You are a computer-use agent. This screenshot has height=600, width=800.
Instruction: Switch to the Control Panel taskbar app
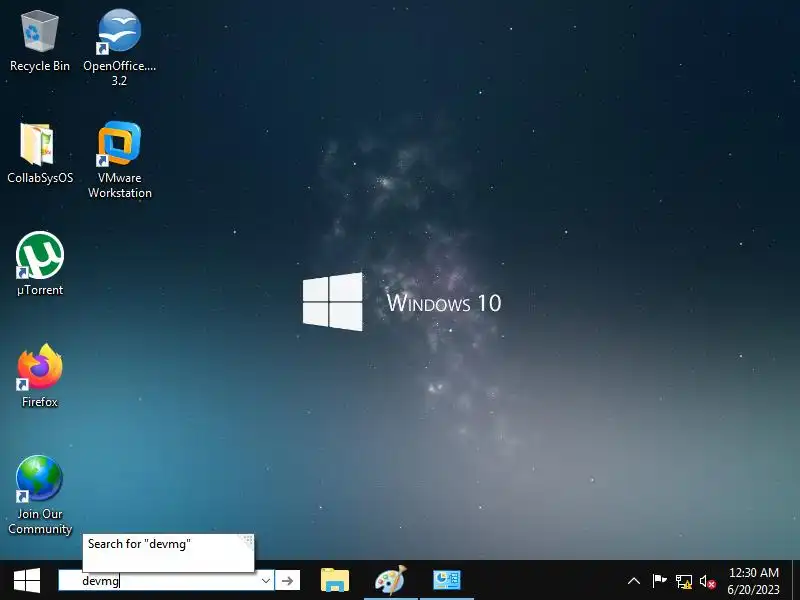click(446, 581)
